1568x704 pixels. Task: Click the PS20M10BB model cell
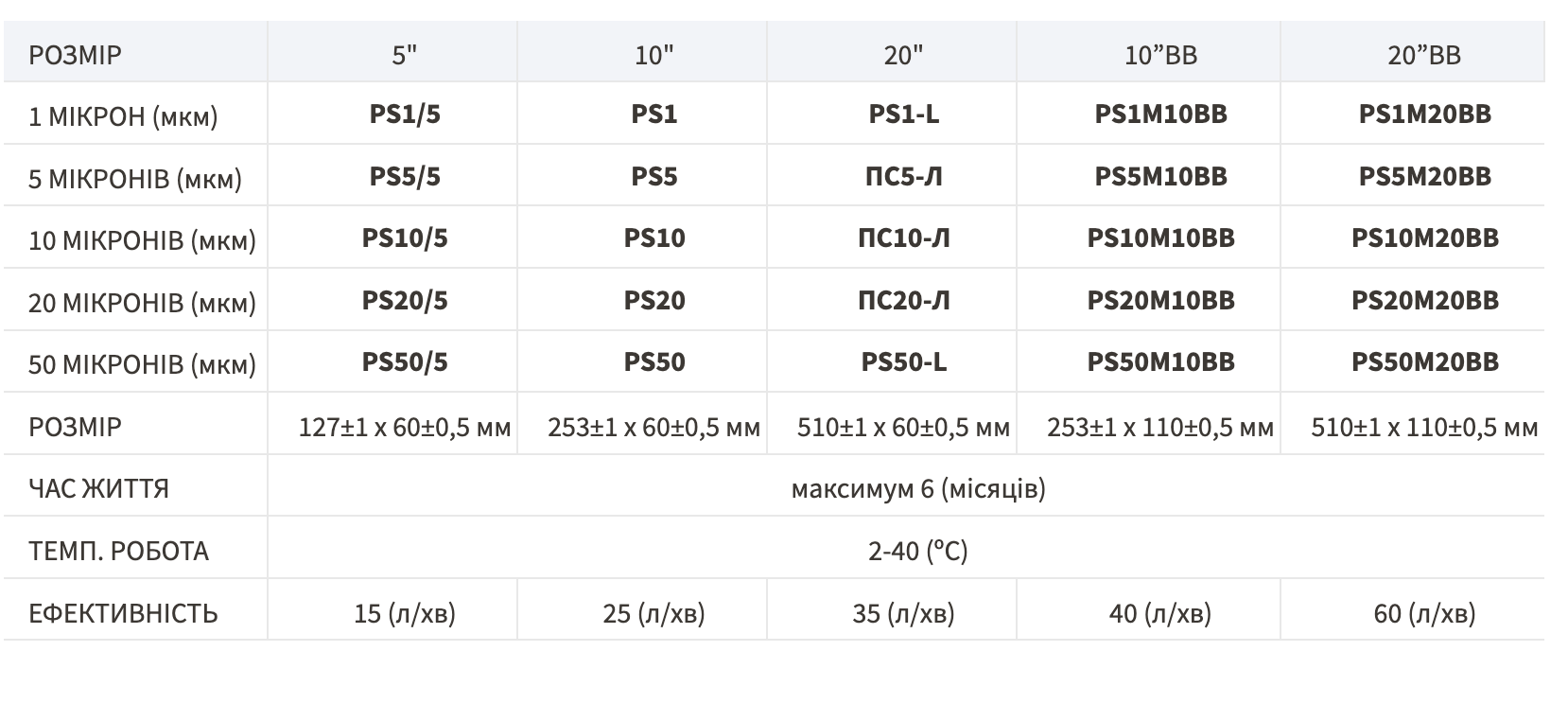click(x=1160, y=301)
